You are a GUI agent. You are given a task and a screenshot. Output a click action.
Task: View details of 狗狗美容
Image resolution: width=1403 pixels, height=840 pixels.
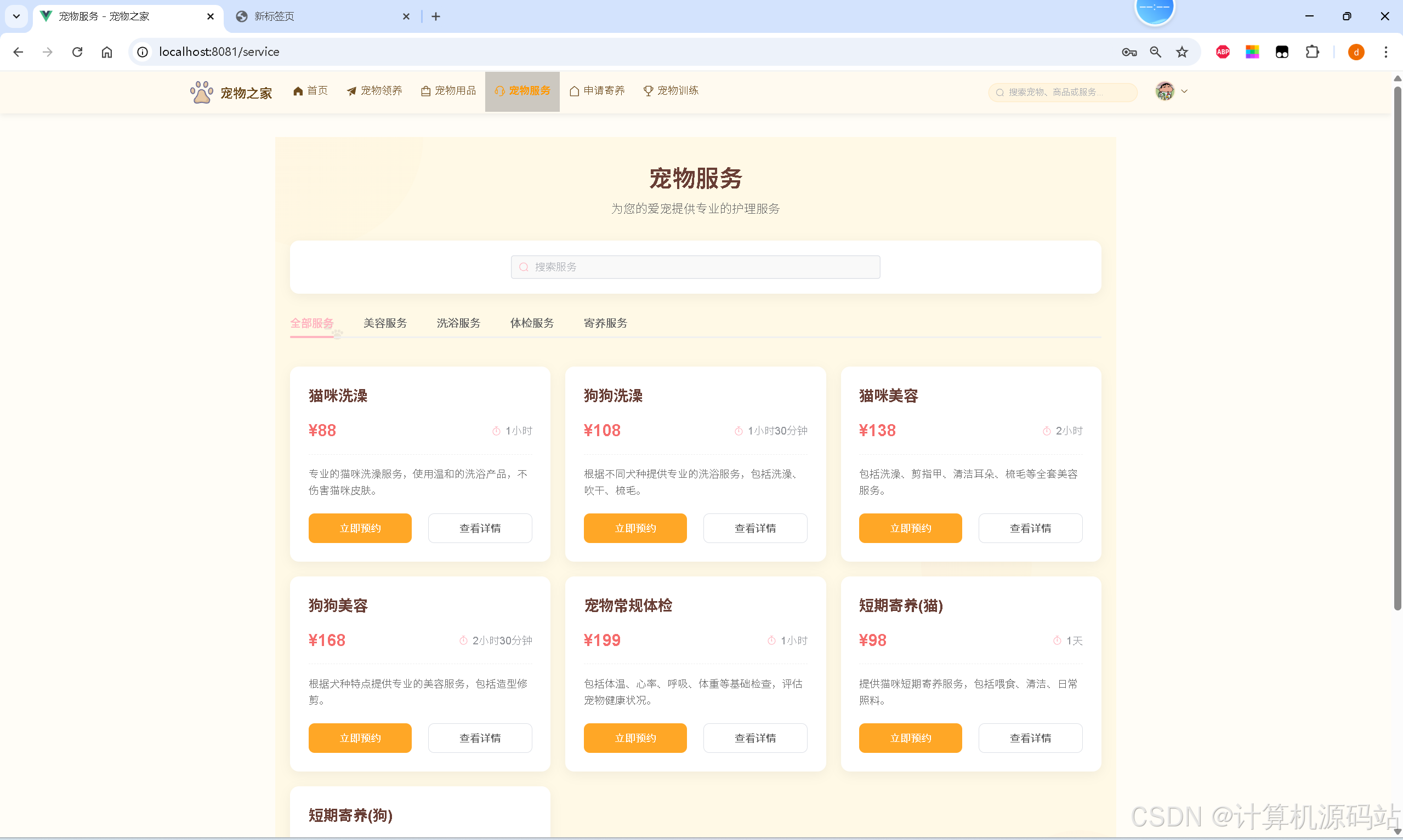[x=480, y=738]
